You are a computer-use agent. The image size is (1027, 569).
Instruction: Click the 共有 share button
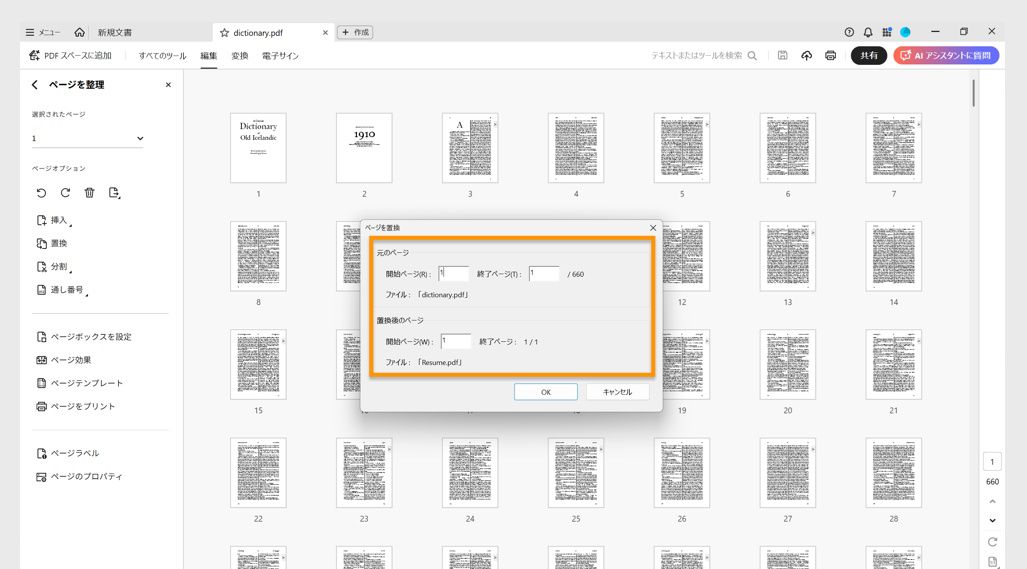pyautogui.click(x=868, y=56)
